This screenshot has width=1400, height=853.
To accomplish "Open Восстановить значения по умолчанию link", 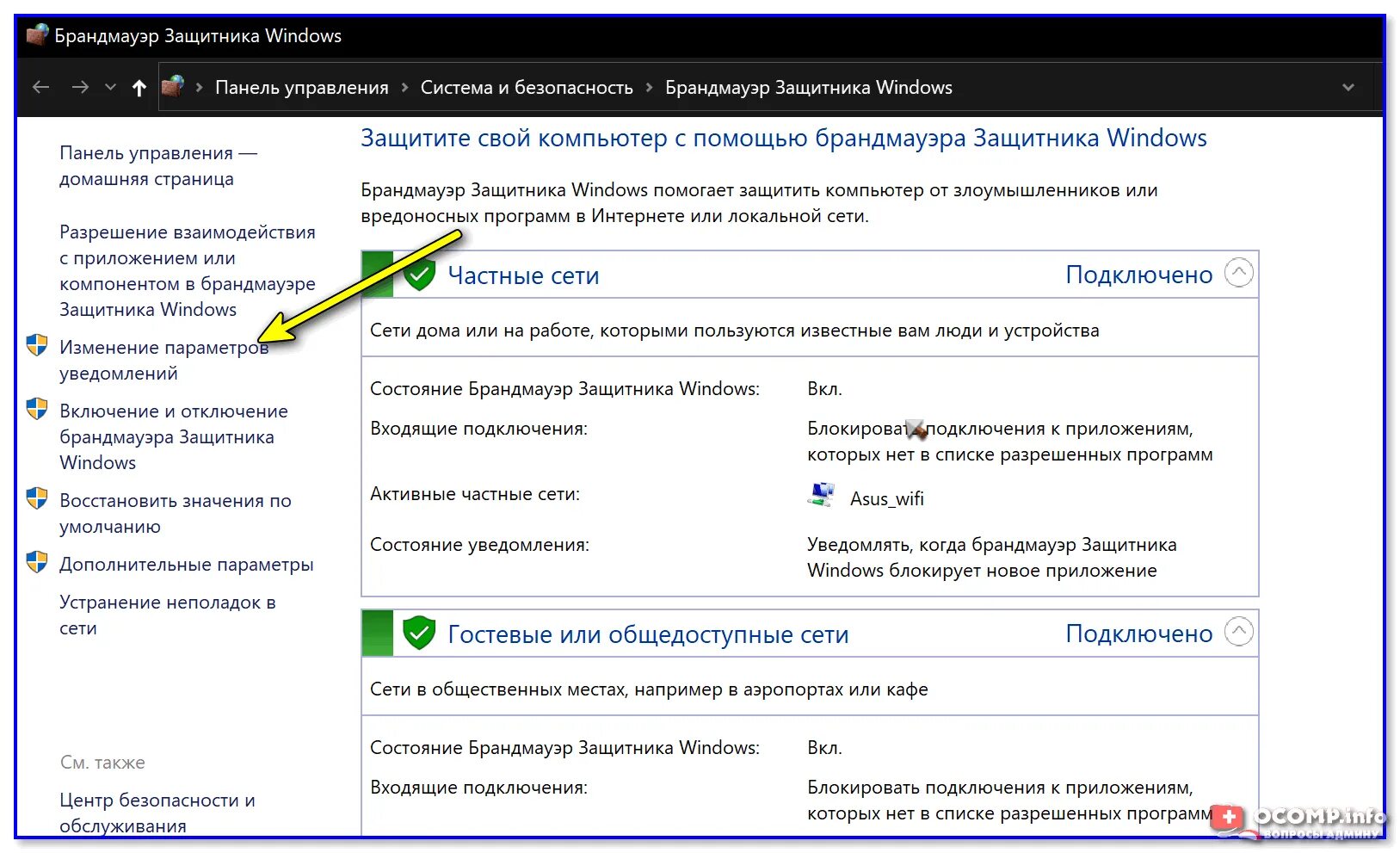I will point(176,513).
